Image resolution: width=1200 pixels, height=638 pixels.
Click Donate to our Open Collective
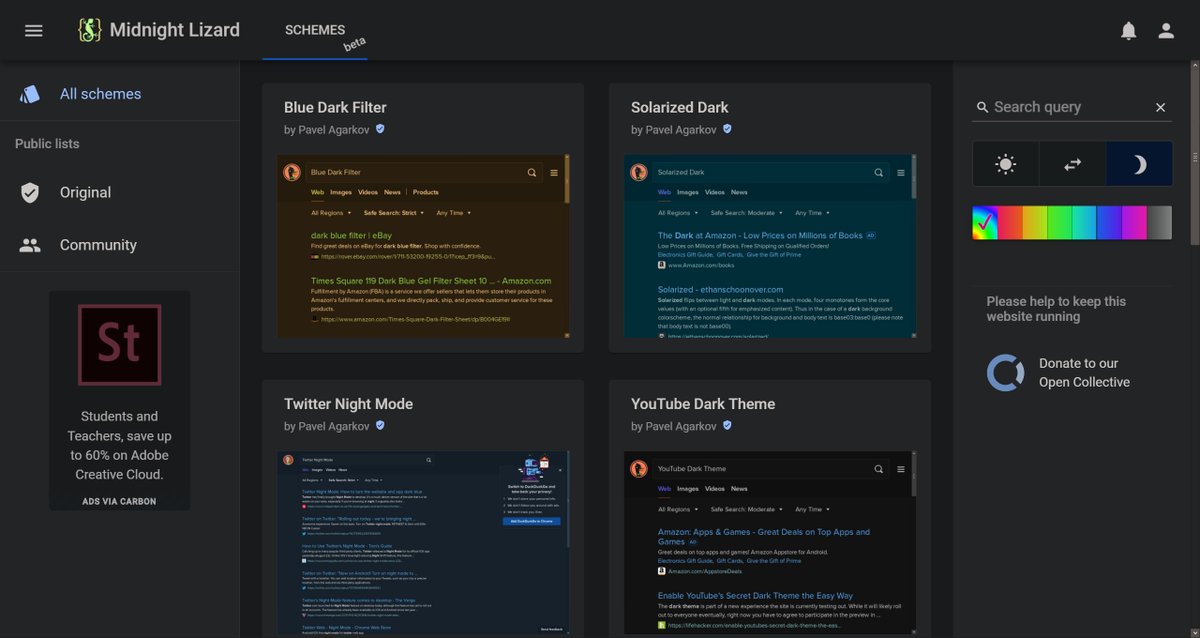pyautogui.click(x=1084, y=373)
